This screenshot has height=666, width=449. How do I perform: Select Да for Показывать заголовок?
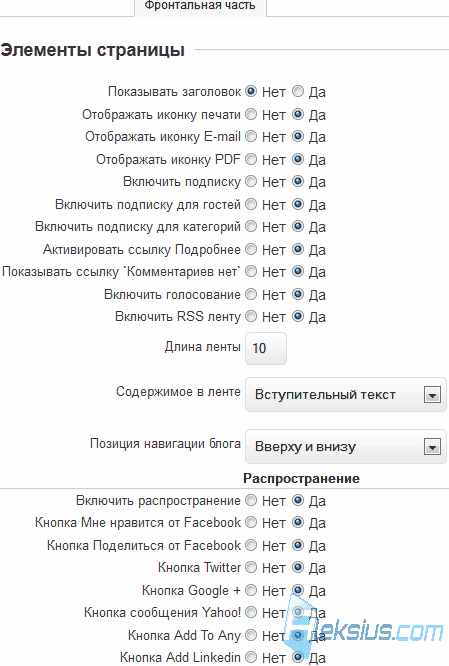click(x=298, y=91)
